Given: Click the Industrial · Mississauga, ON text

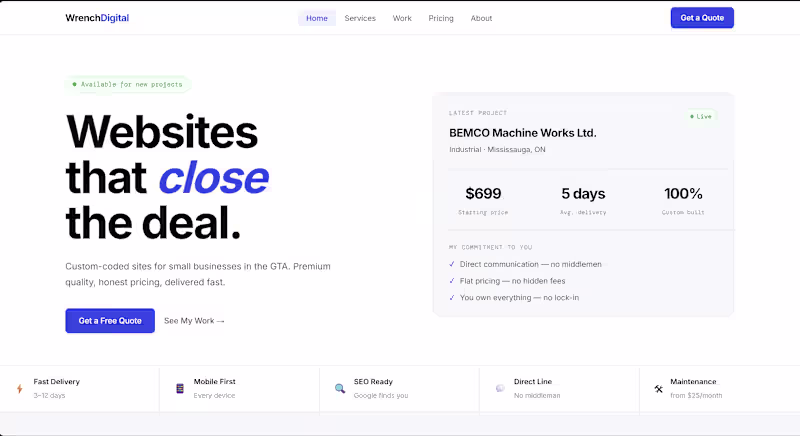Looking at the screenshot, I should coord(497,149).
